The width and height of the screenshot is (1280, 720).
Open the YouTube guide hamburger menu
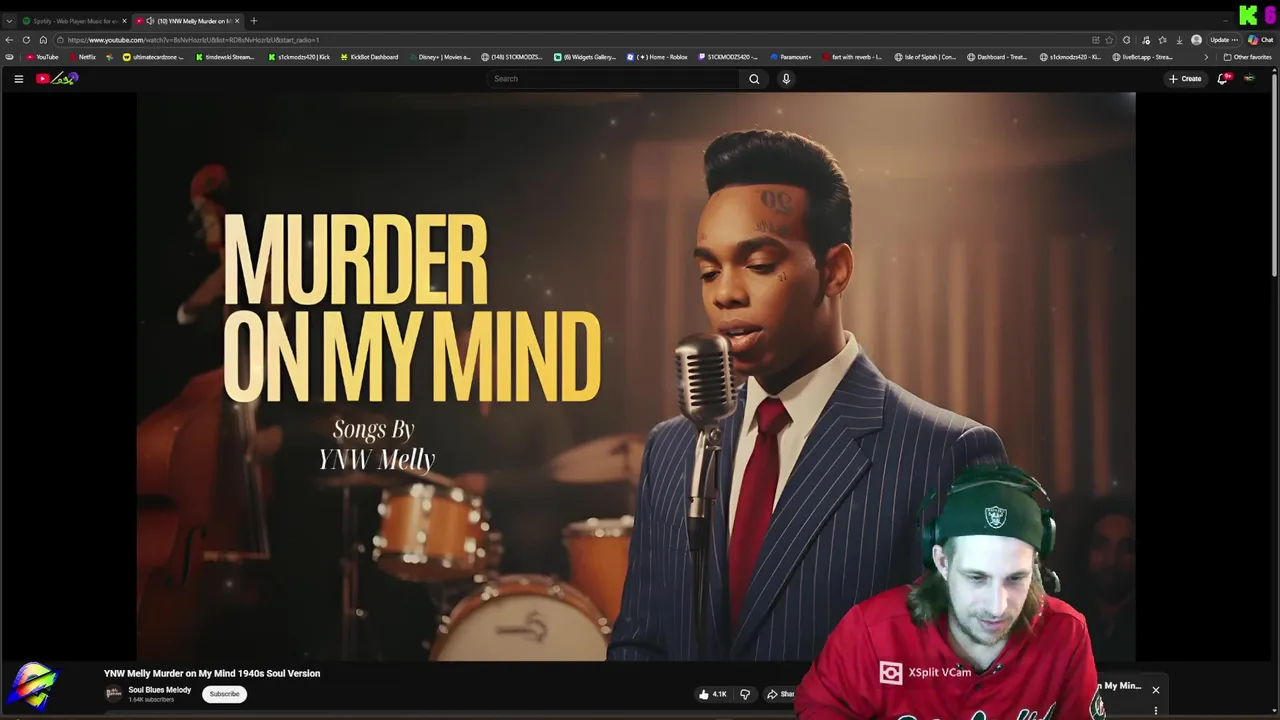18,79
